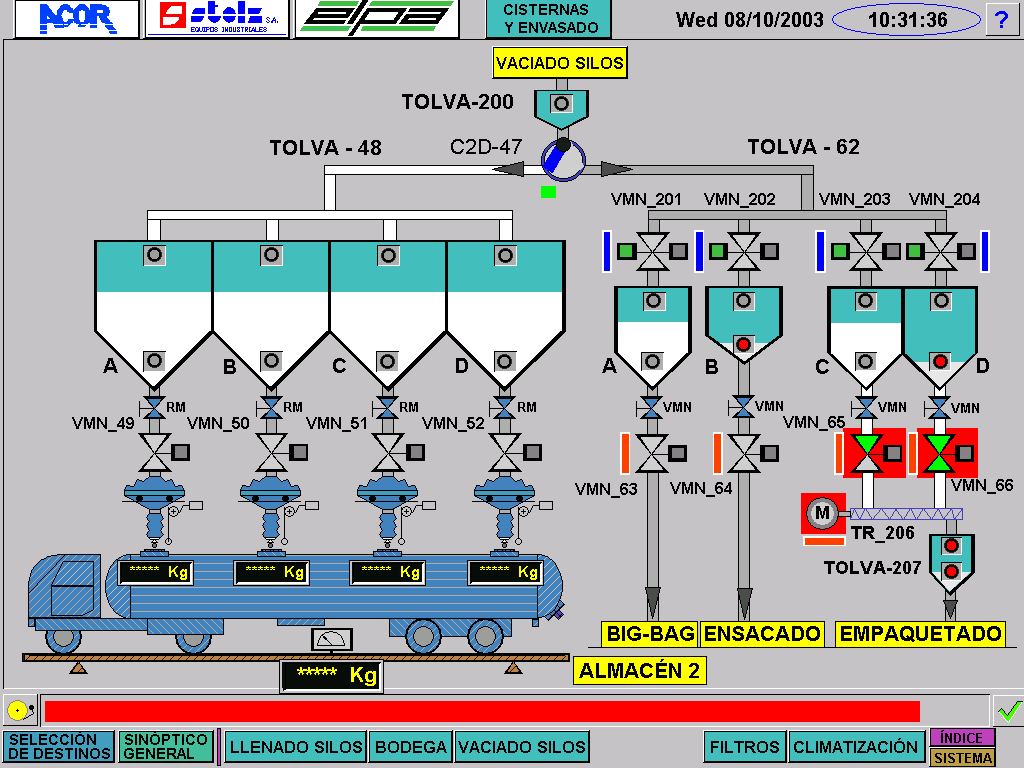The image size is (1024, 768).
Task: Toggle TOLVA-200 hopper level sensor
Action: tap(562, 104)
